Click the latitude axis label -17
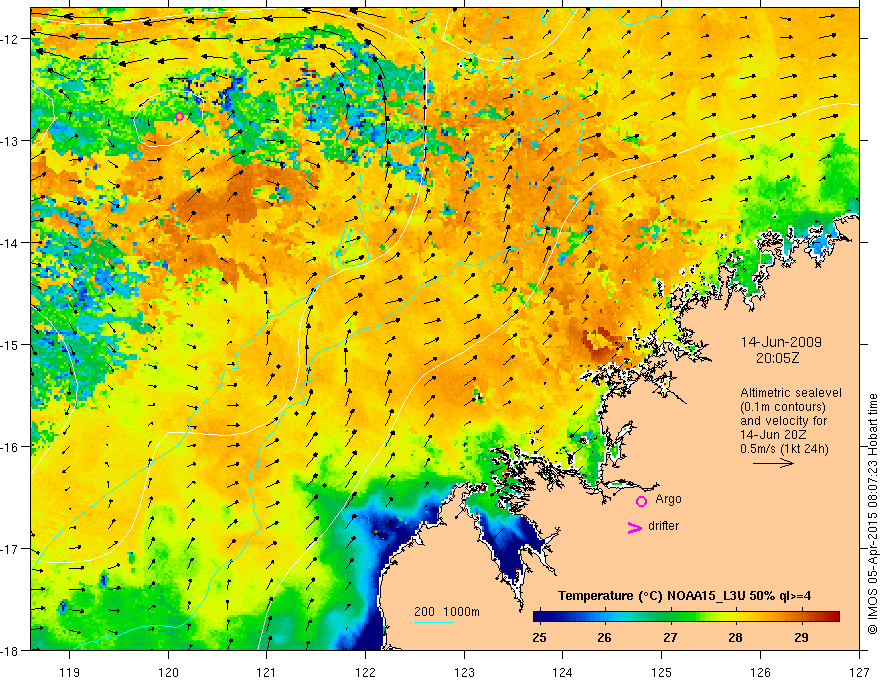880x680 pixels. [11, 549]
